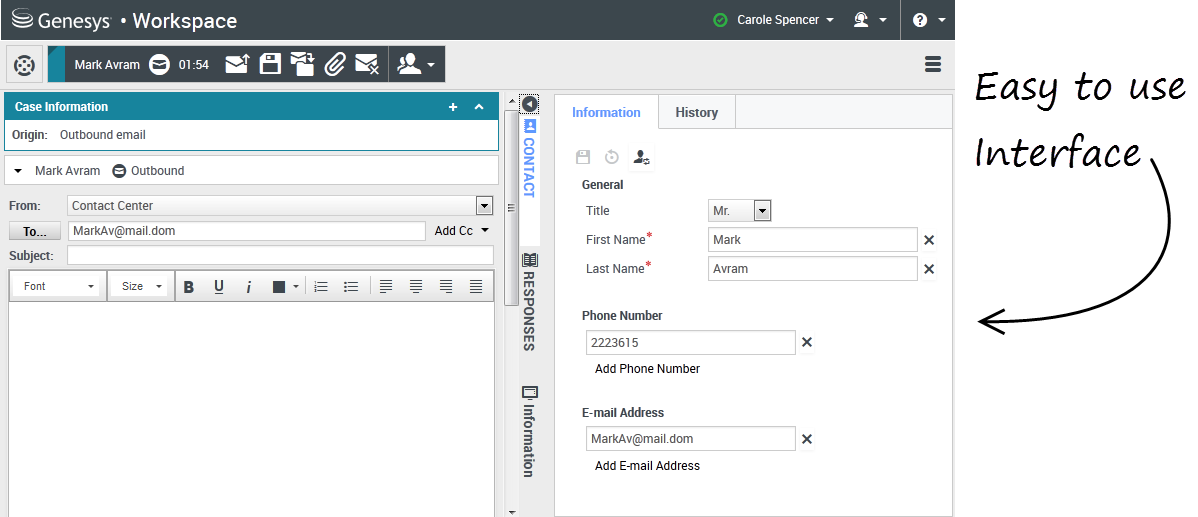Screen dimensions: 1198x517
Task: Click into the Subject input field
Action: point(280,256)
